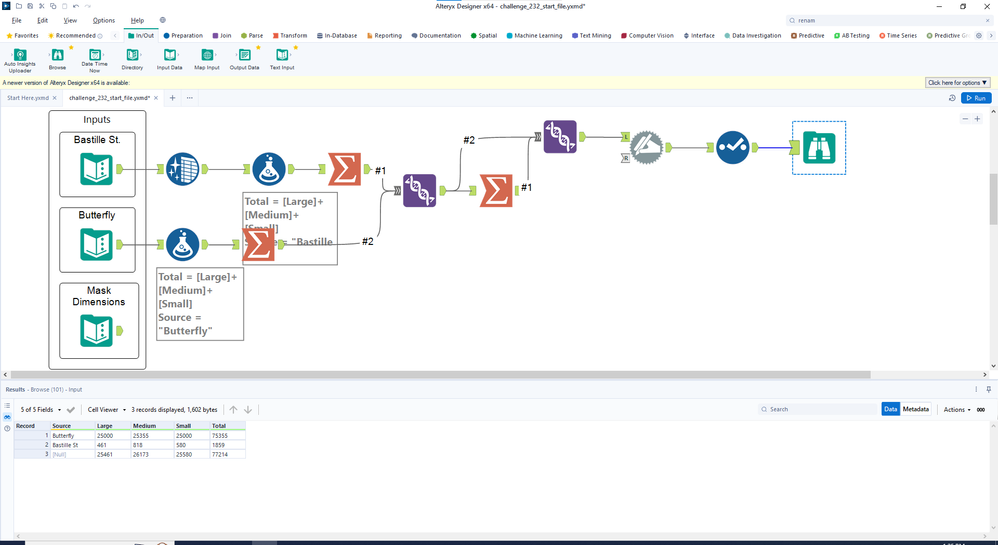Click the save icon in the title bar
This screenshot has height=545, width=998.
[x=30, y=6]
